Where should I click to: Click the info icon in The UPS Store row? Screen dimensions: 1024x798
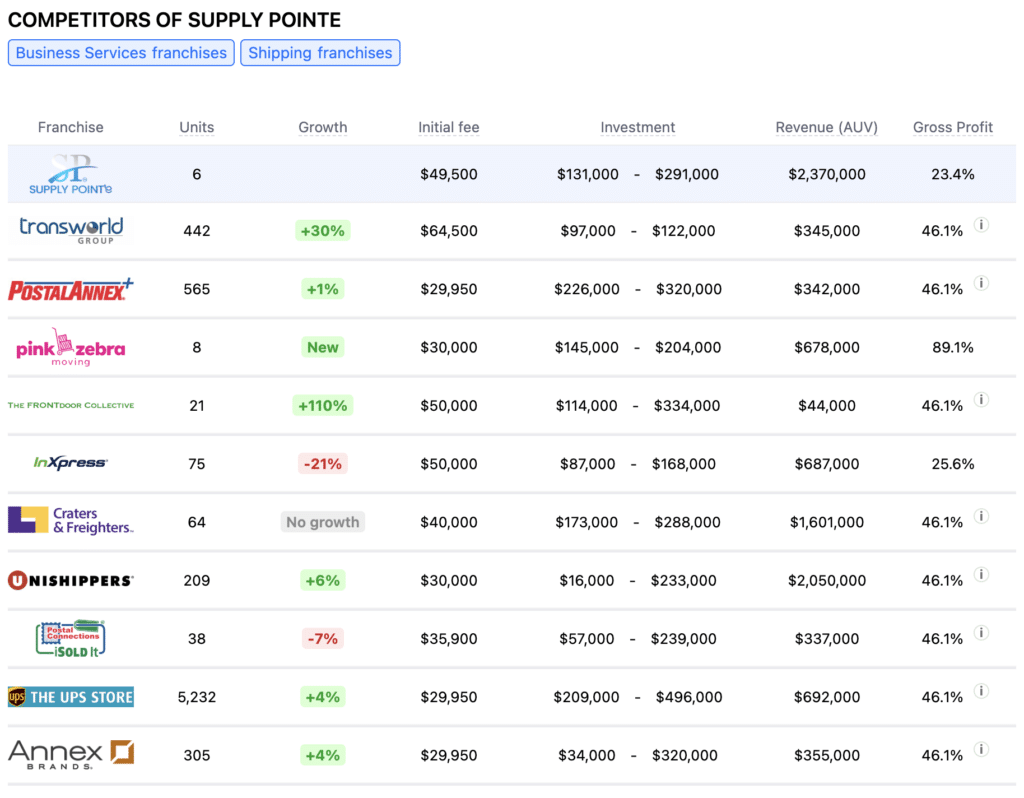point(981,691)
